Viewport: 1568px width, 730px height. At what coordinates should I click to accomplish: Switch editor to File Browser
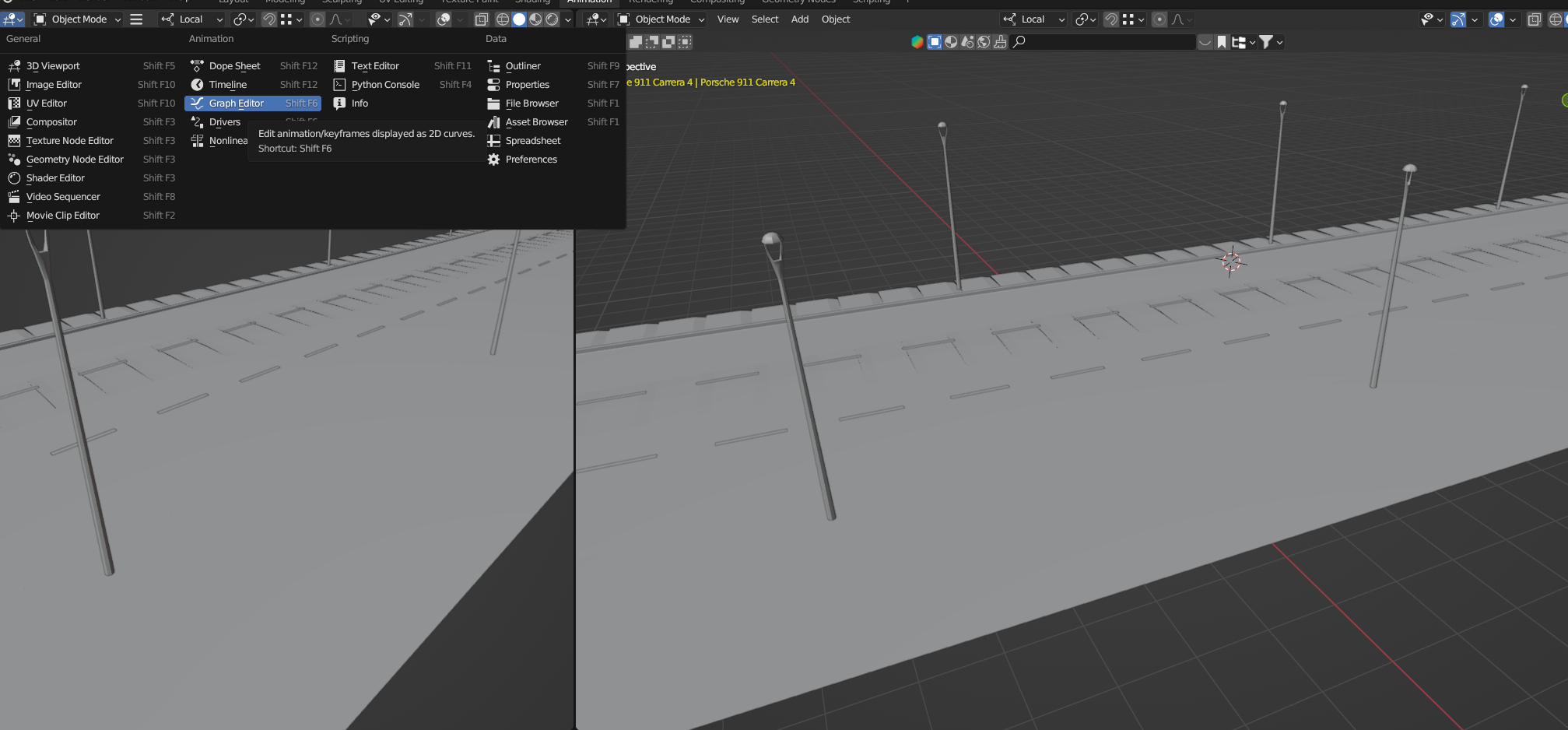coord(552,104)
